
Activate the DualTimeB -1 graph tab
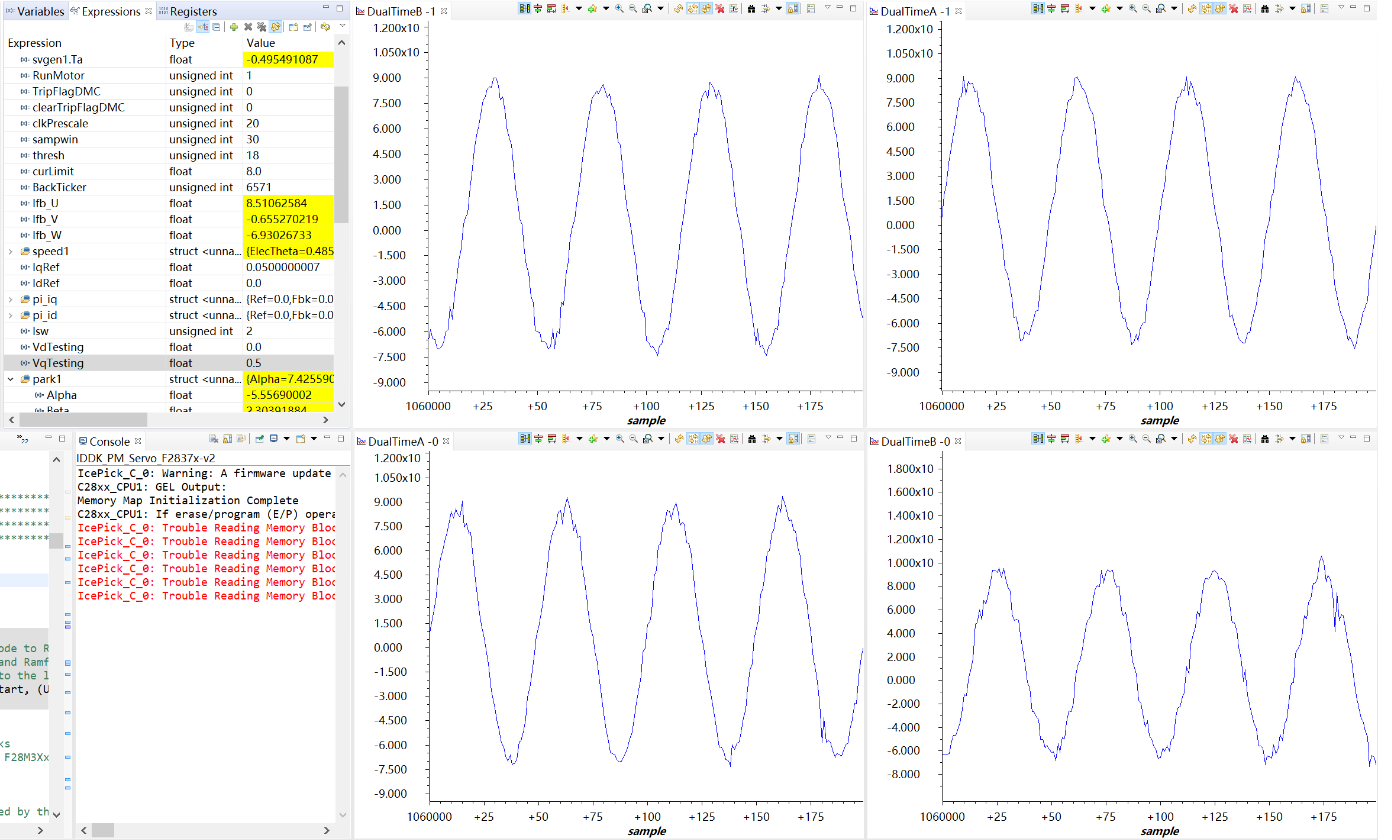click(404, 11)
